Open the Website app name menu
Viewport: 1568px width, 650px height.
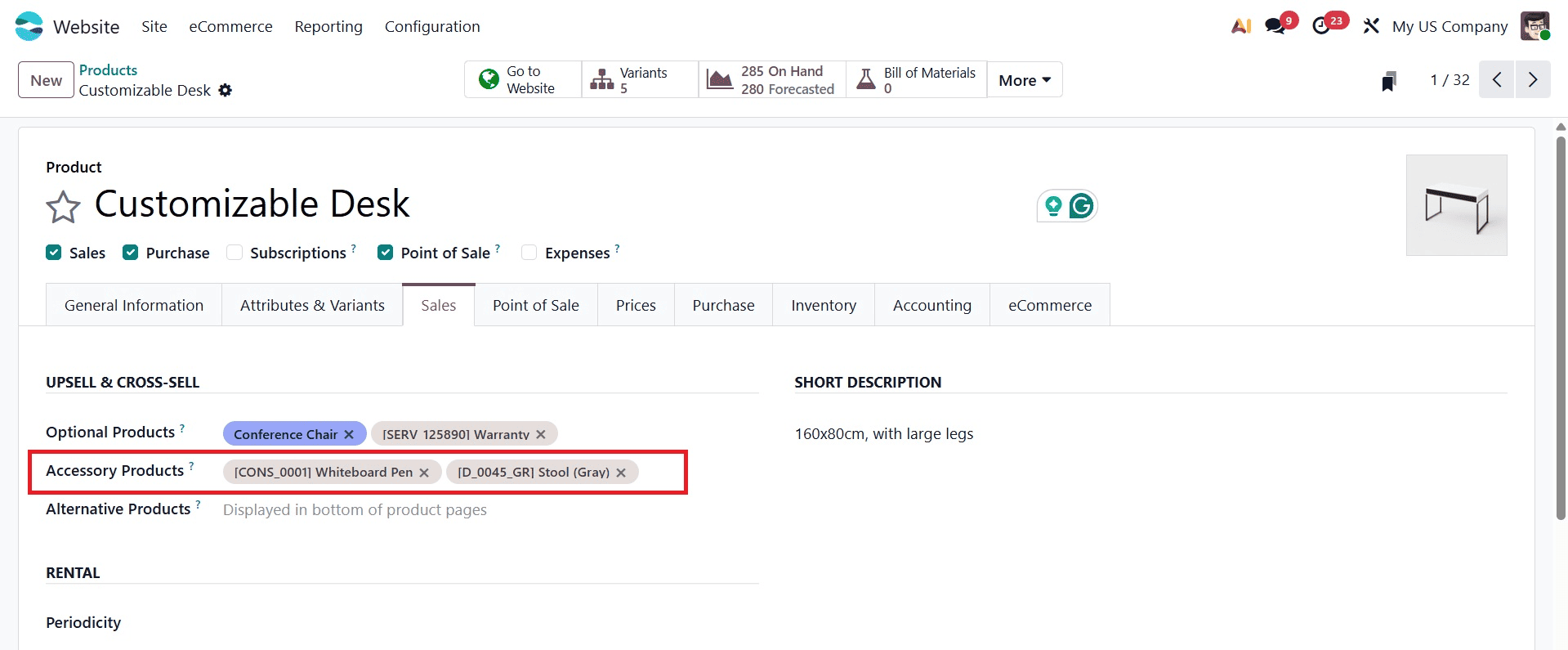tap(87, 26)
